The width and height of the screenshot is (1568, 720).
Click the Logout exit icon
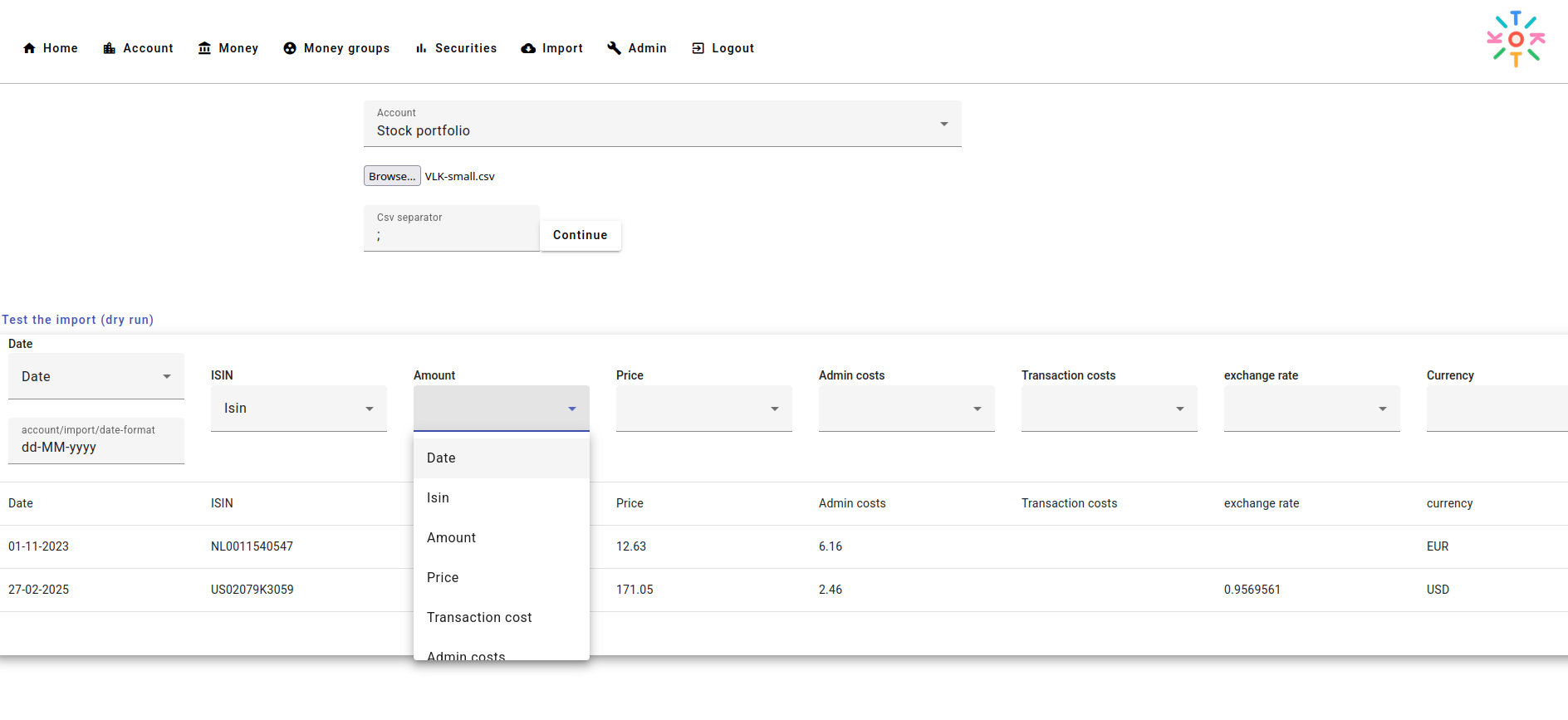[698, 48]
